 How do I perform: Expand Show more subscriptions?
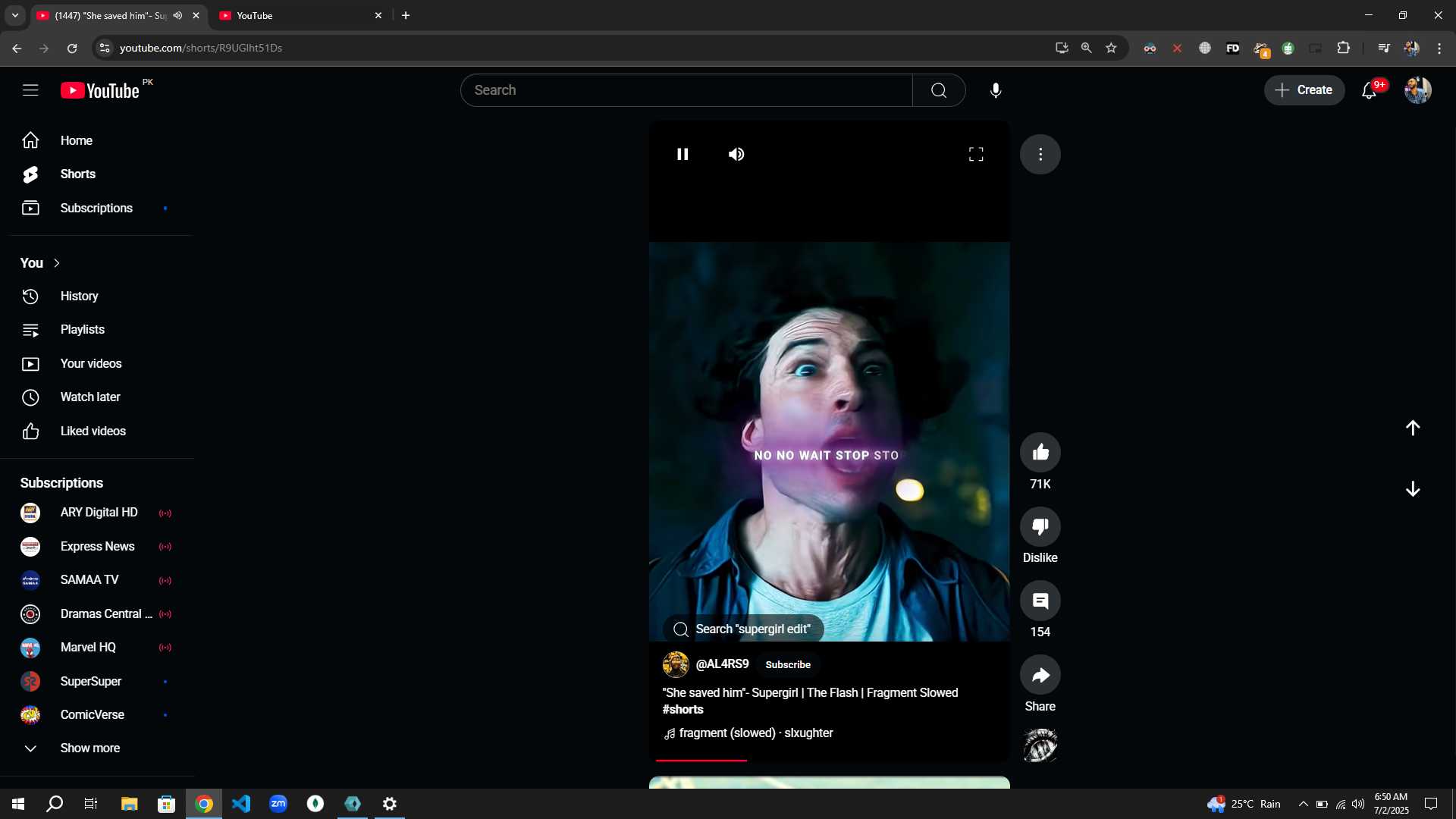tap(97, 748)
